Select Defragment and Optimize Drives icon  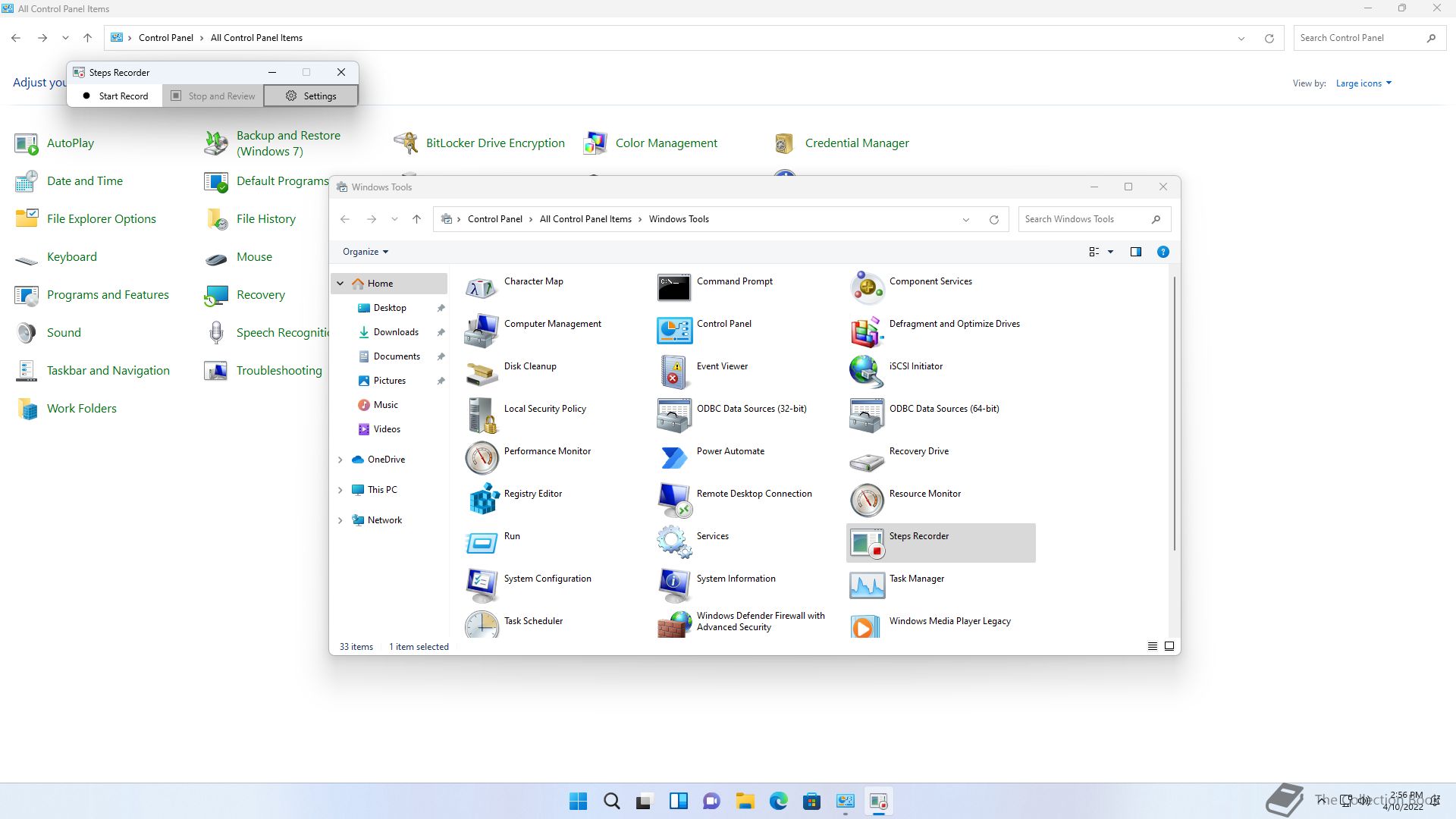[x=867, y=331]
